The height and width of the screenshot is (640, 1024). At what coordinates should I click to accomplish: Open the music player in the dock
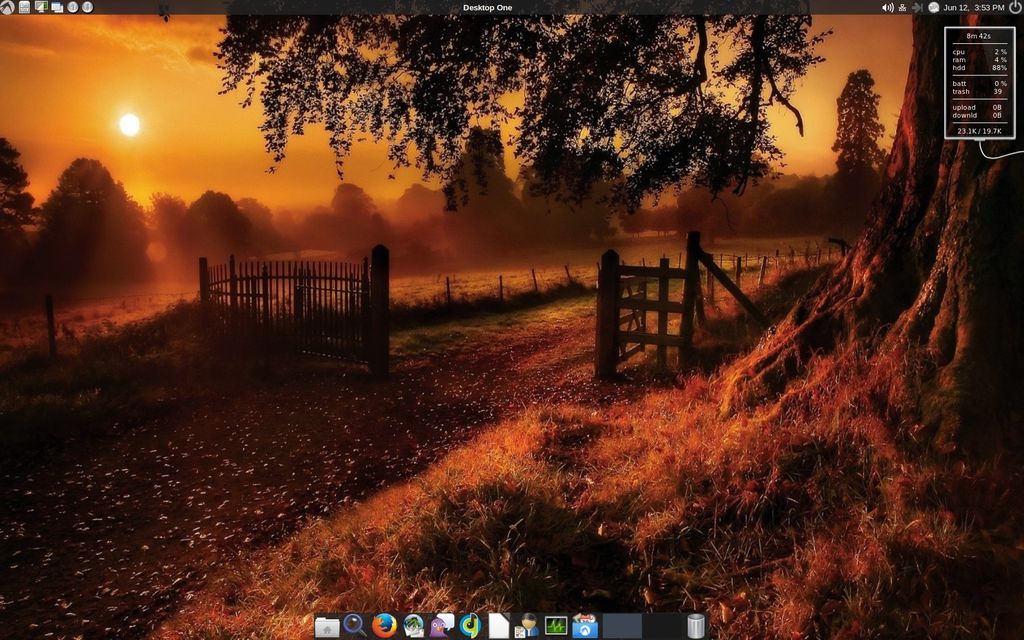(x=470, y=626)
